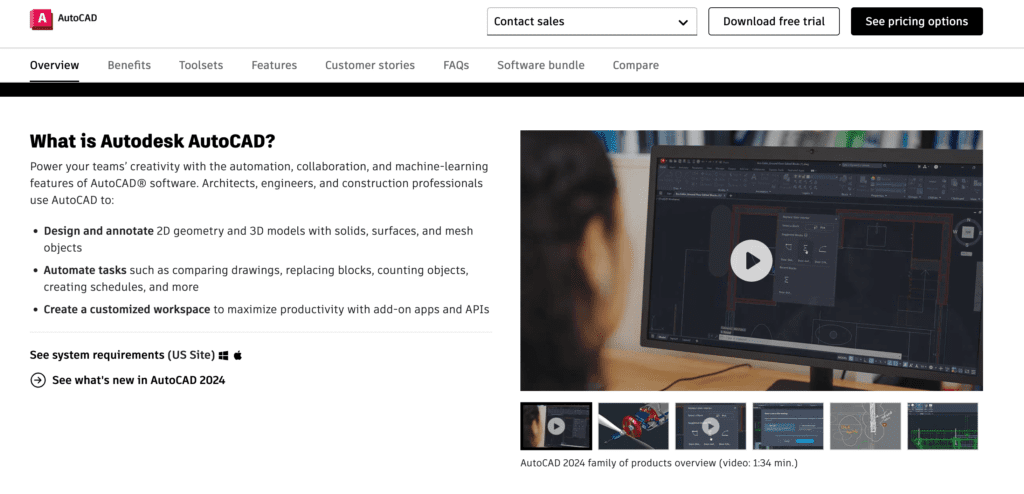Jump to the FAQs tab
Image resolution: width=1024 pixels, height=494 pixels.
(x=456, y=65)
